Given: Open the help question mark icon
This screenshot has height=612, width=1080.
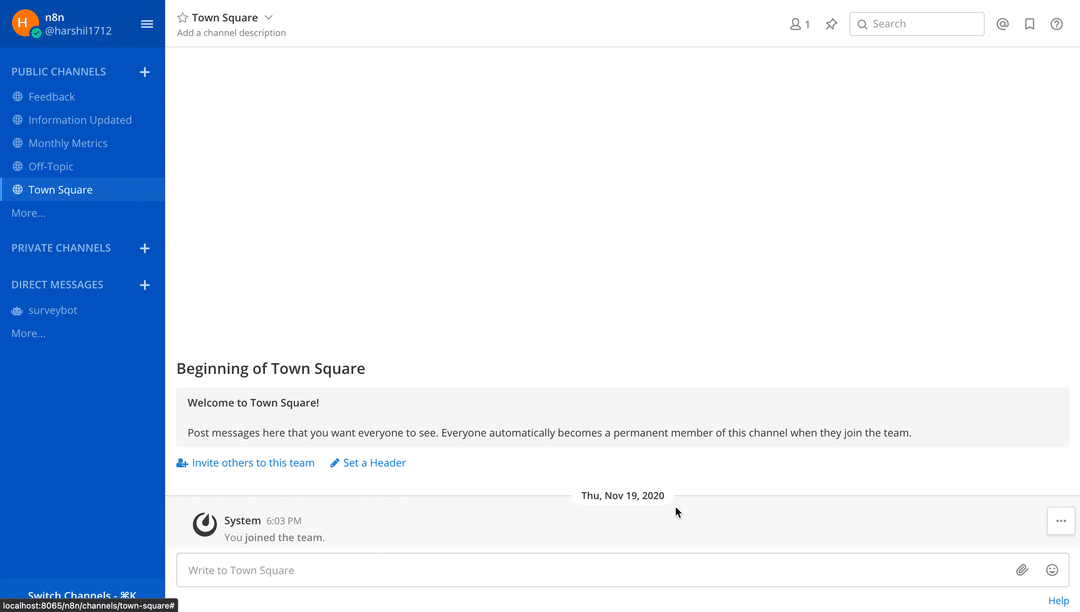Looking at the screenshot, I should pos(1056,24).
